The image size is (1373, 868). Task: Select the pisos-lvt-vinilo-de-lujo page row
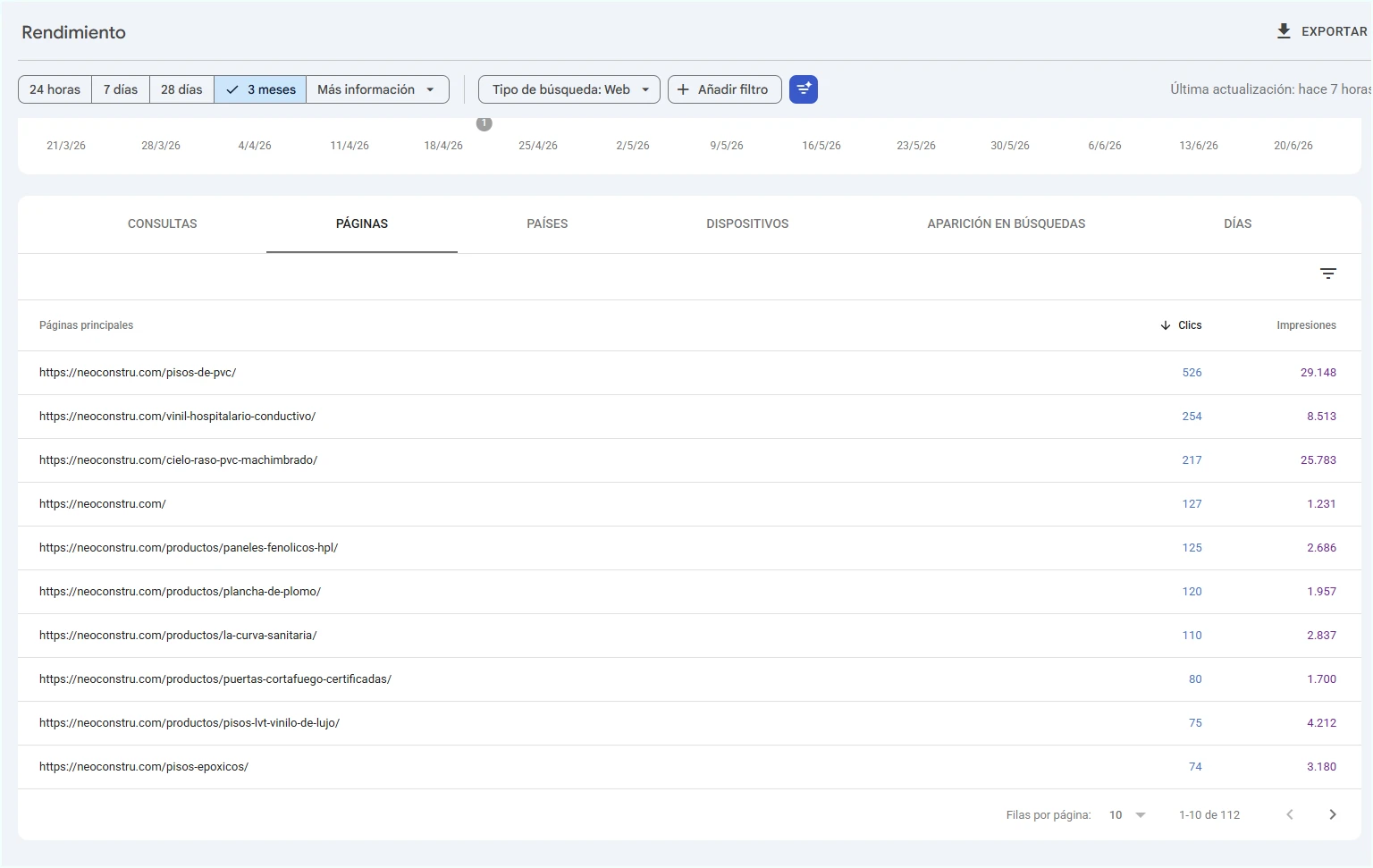point(689,723)
